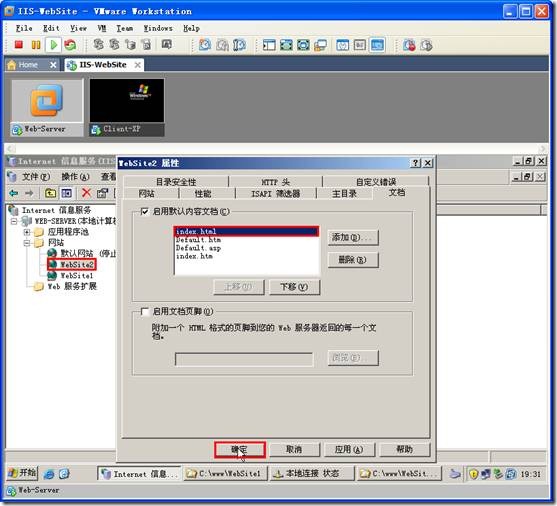Open the 操作(A) menu in IIS manager
This screenshot has height=506, width=557.
pos(75,177)
